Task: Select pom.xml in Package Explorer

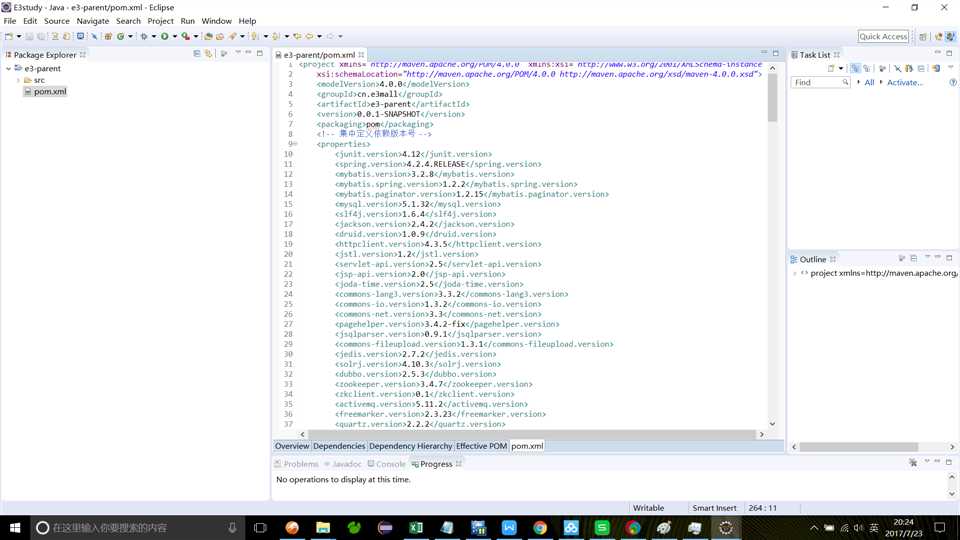Action: coord(50,91)
